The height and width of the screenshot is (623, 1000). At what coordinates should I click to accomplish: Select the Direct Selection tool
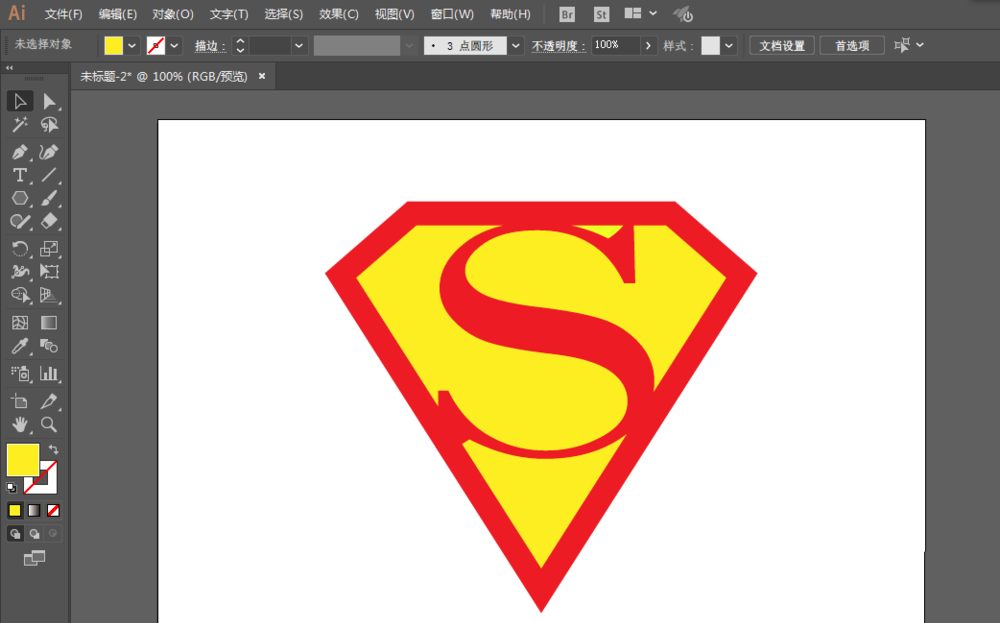coord(49,101)
